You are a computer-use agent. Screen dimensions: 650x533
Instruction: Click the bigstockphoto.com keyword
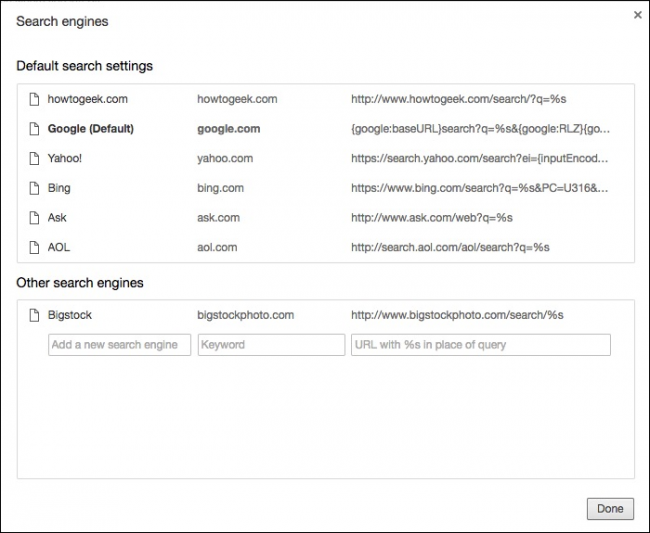[x=245, y=315]
